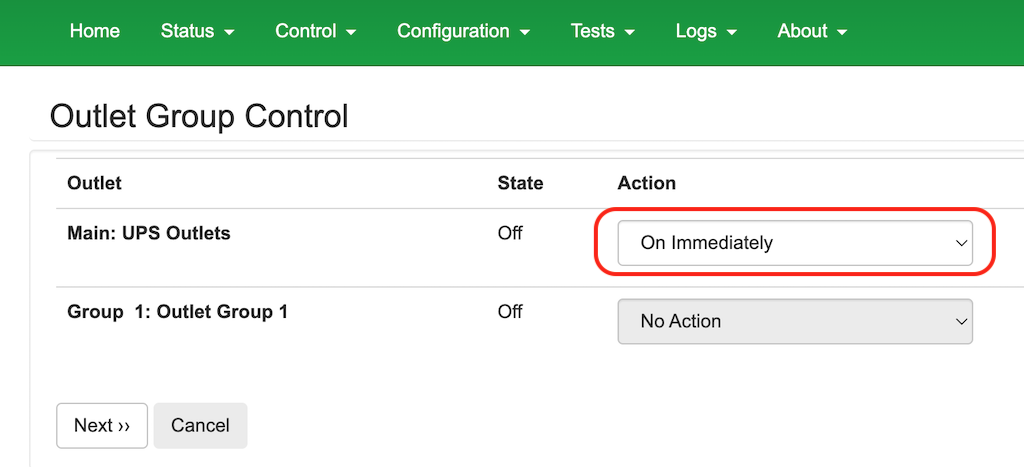Go to the Home page
The height and width of the screenshot is (467, 1024).
click(95, 31)
